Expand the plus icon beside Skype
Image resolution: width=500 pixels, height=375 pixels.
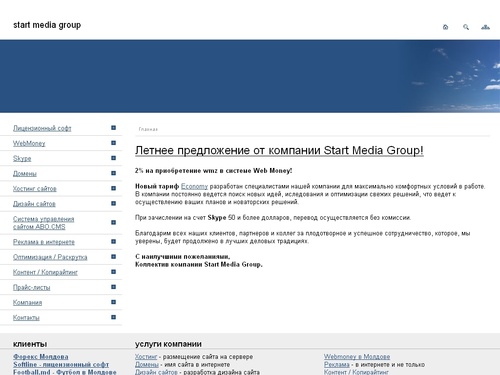[x=113, y=158]
